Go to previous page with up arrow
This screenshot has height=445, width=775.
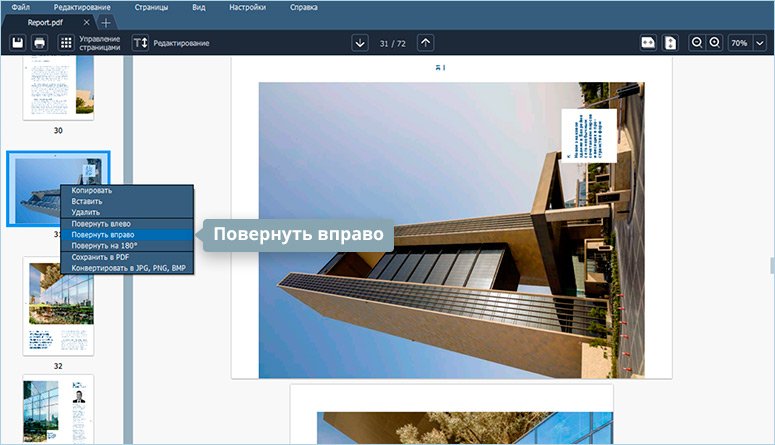point(426,43)
